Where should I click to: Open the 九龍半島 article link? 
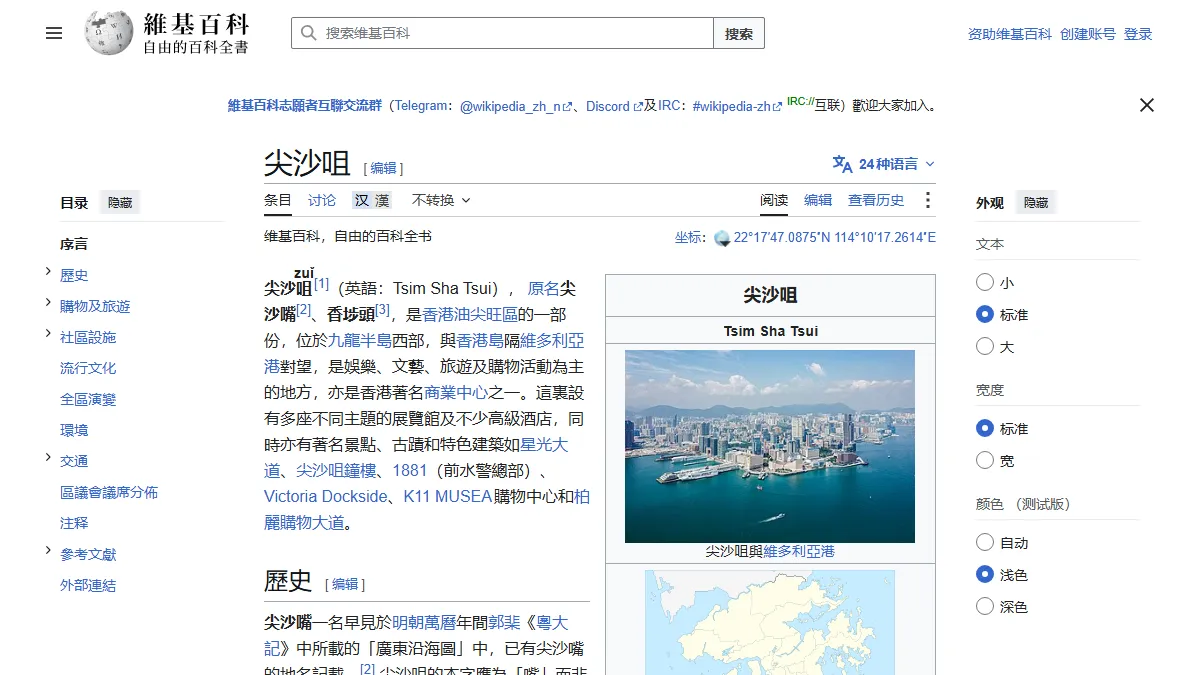[361, 340]
